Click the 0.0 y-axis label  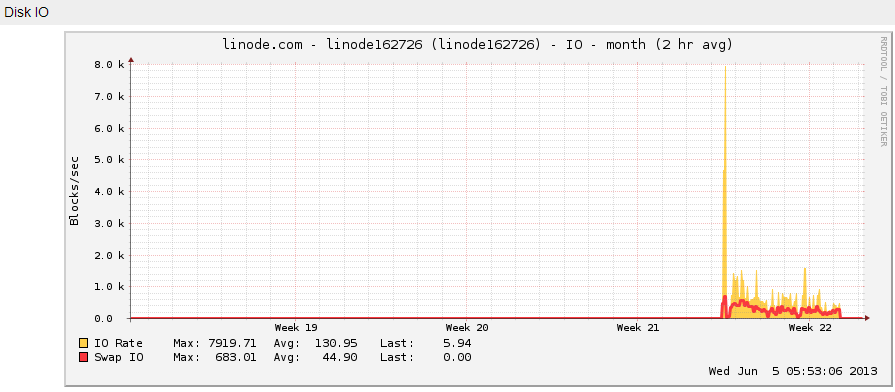pos(103,318)
